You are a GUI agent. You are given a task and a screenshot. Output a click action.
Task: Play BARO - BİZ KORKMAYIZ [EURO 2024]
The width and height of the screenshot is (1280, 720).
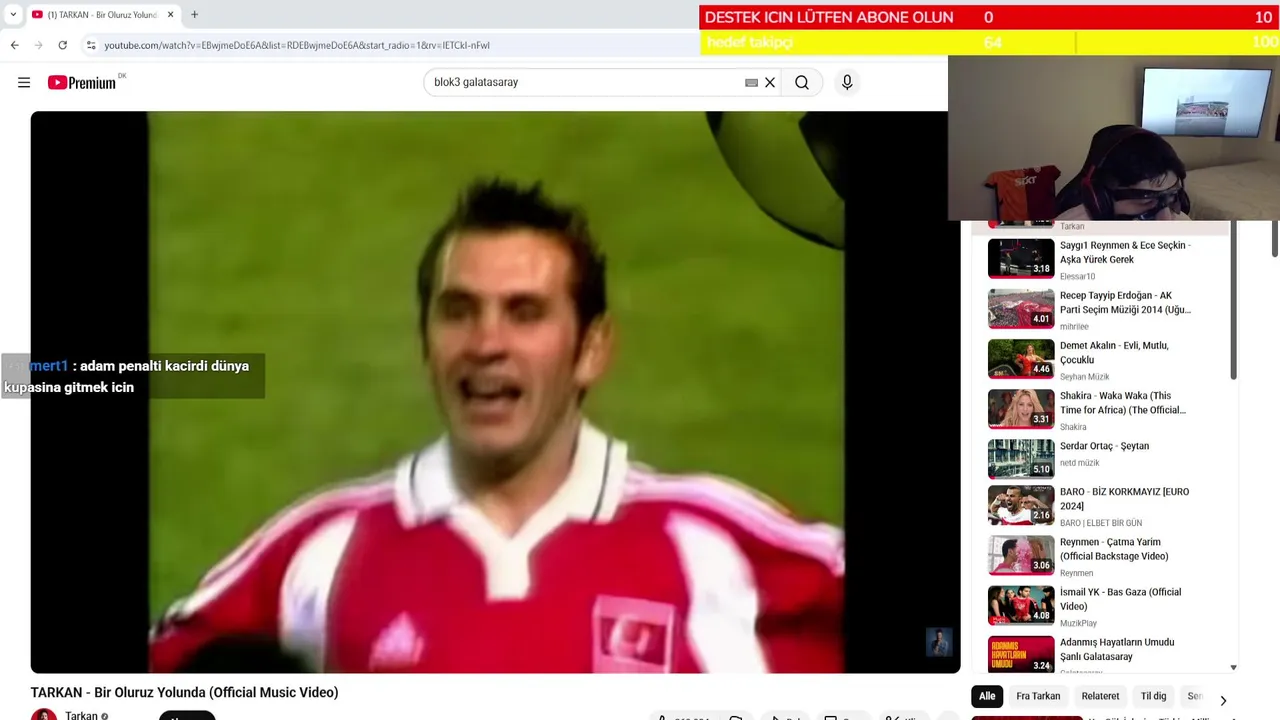click(1124, 499)
